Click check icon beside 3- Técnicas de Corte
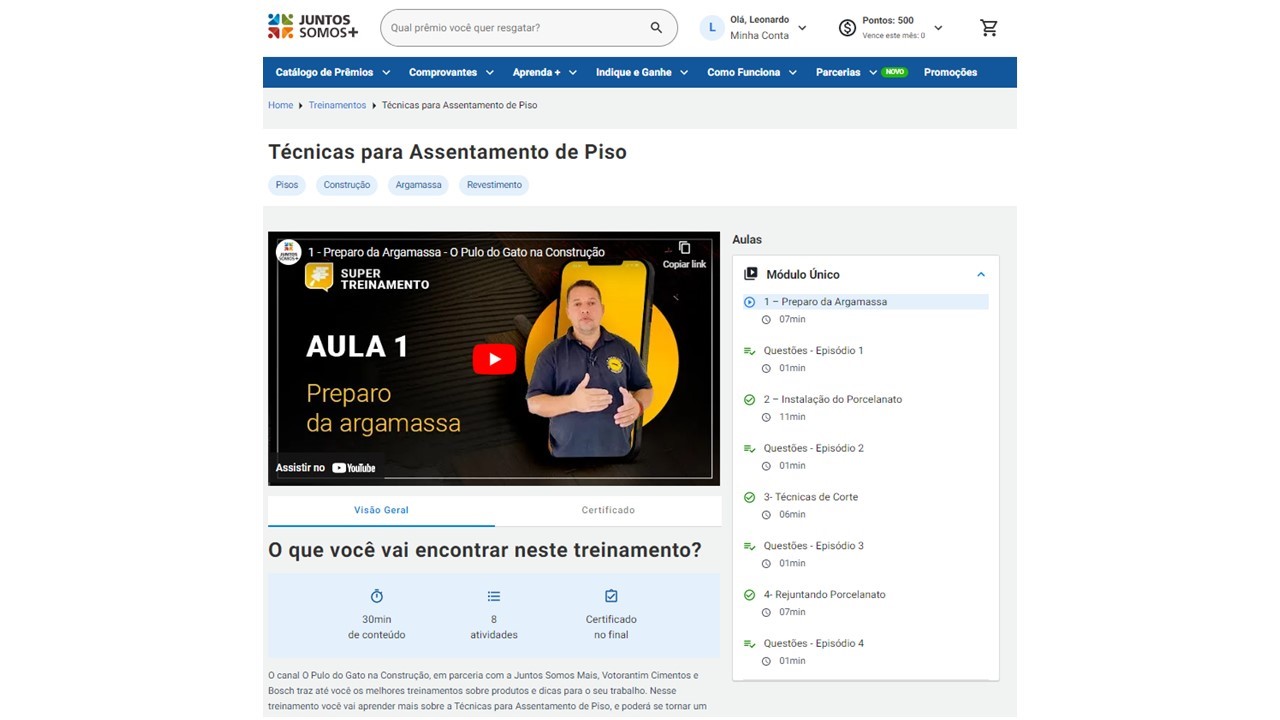 (750, 497)
